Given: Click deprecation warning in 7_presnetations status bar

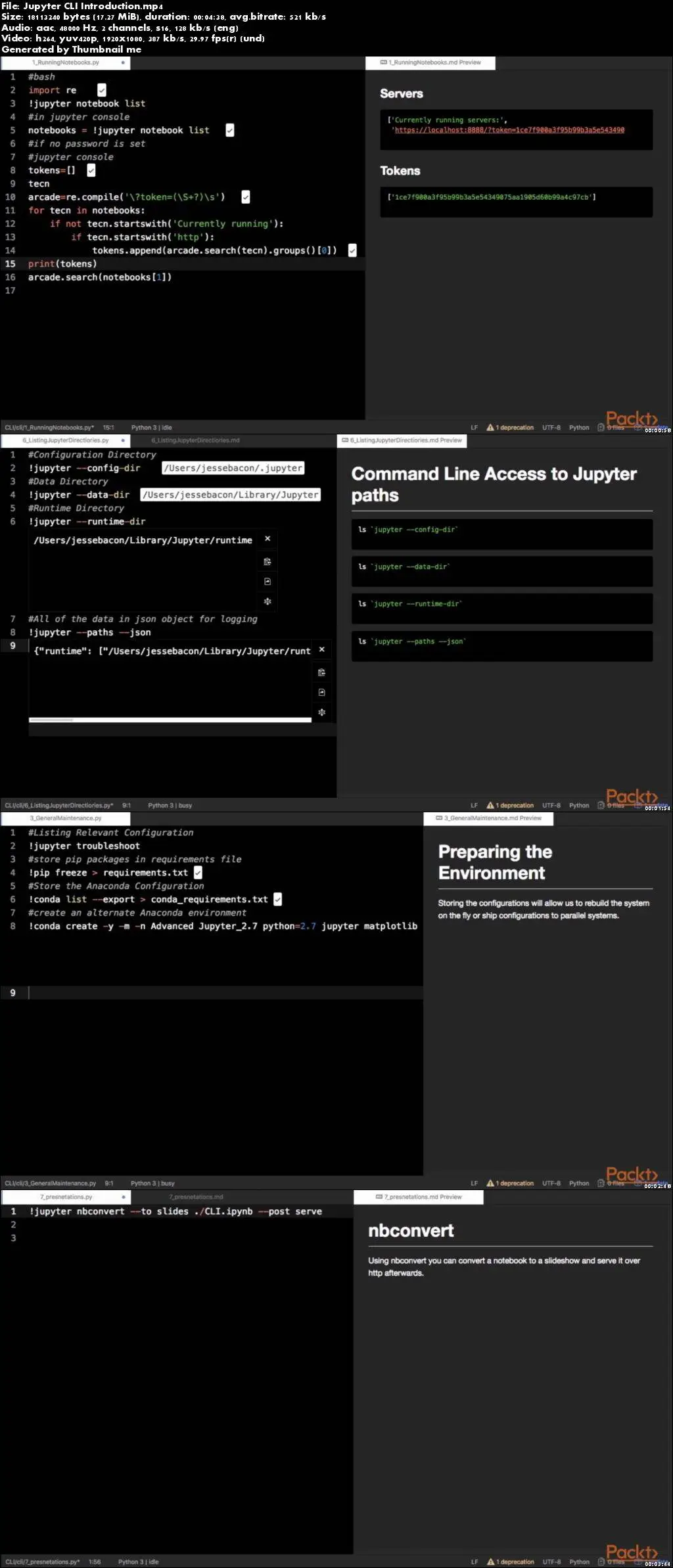Looking at the screenshot, I should coord(511,1561).
